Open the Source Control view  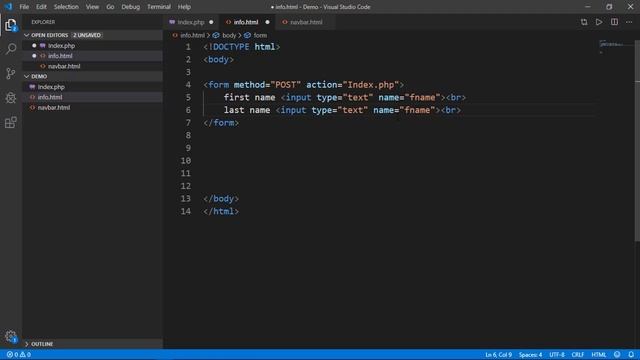click(11, 73)
